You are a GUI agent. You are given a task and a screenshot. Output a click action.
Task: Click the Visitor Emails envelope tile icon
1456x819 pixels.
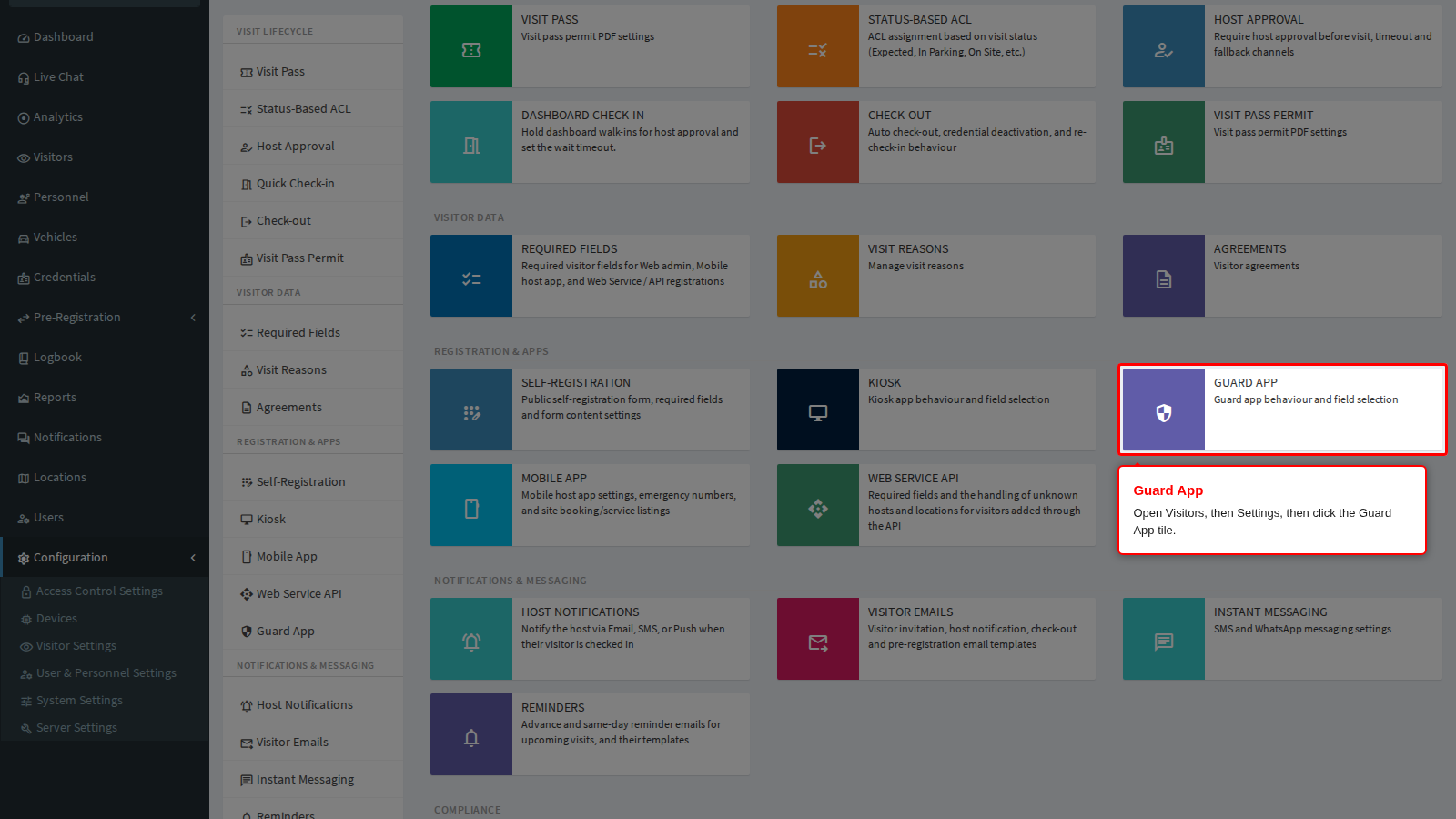[818, 639]
